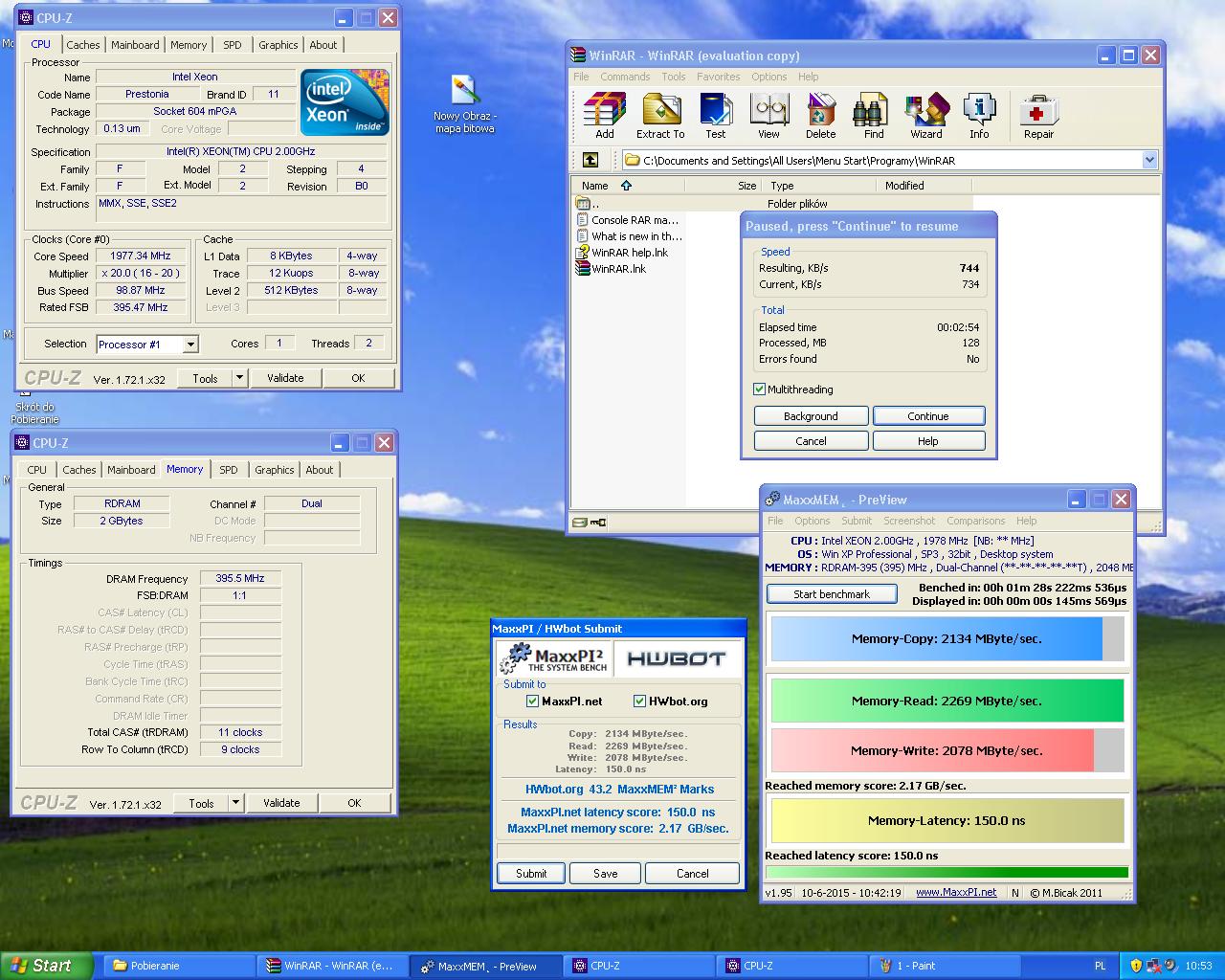Toggle the MaxxPI.net submit checkbox
Viewport: 1225px width, 980px height.
pos(533,702)
